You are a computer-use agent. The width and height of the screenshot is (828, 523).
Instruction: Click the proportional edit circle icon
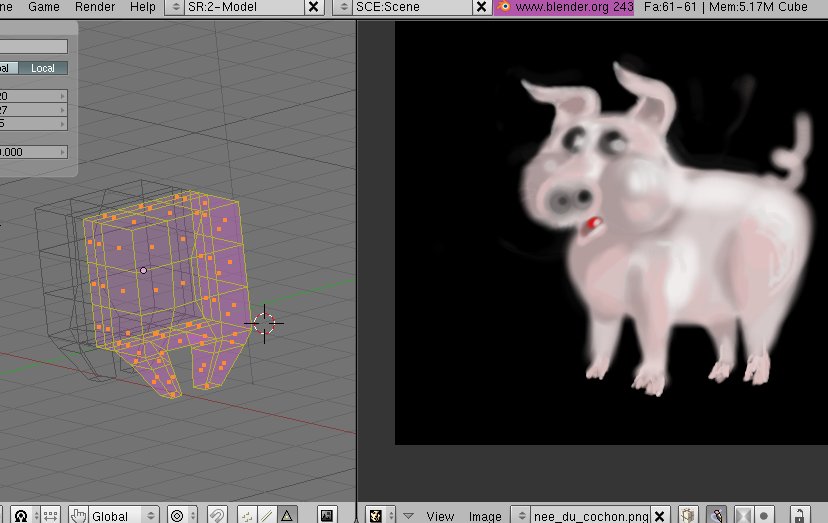[x=177, y=515]
